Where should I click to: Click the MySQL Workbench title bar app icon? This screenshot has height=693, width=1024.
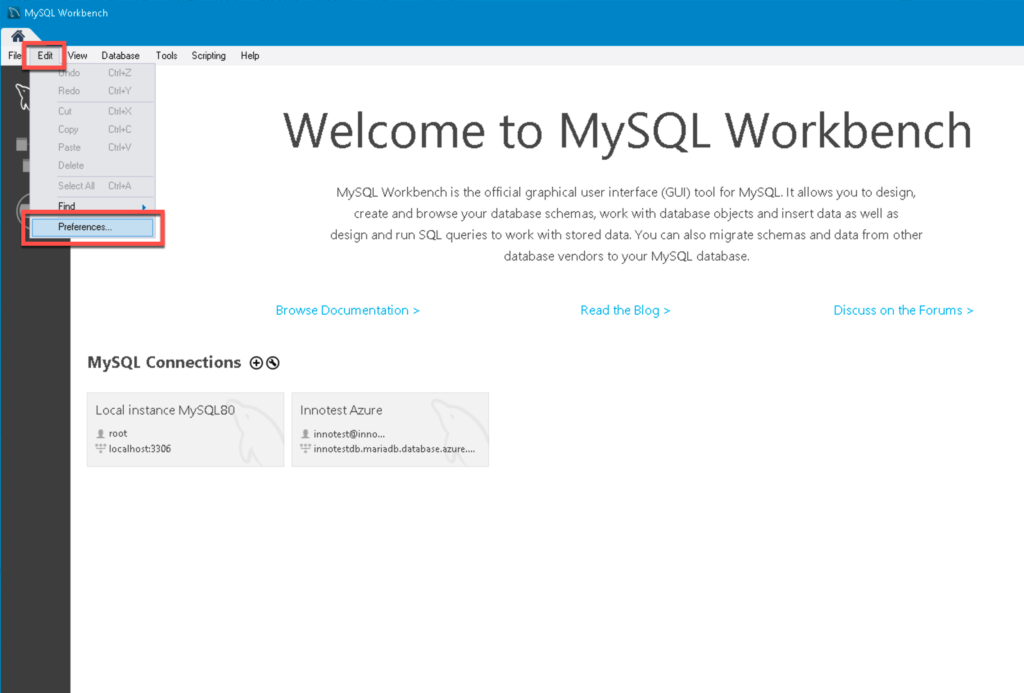pyautogui.click(x=14, y=12)
